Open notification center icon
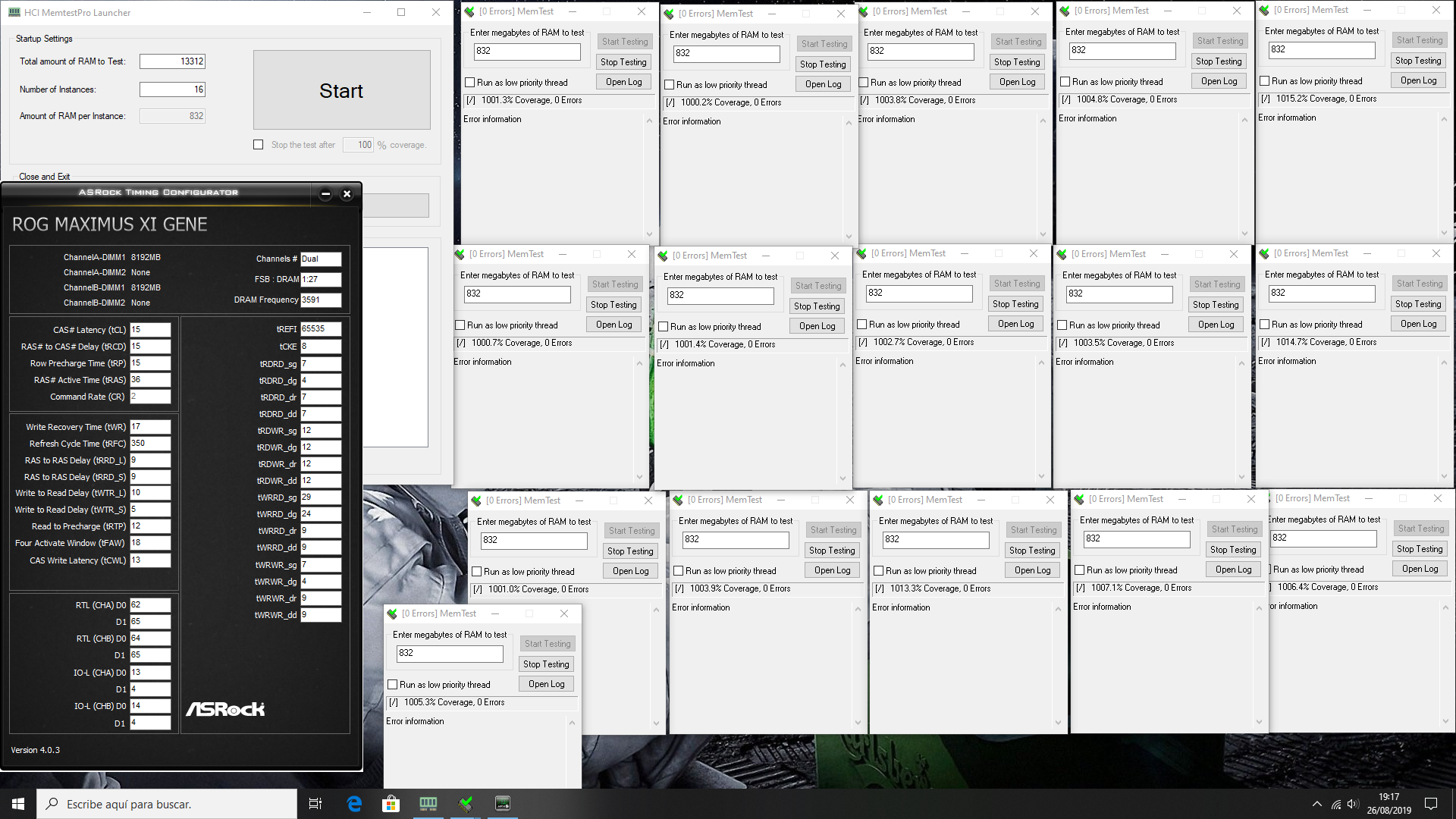The image size is (1456, 819). (x=1431, y=804)
